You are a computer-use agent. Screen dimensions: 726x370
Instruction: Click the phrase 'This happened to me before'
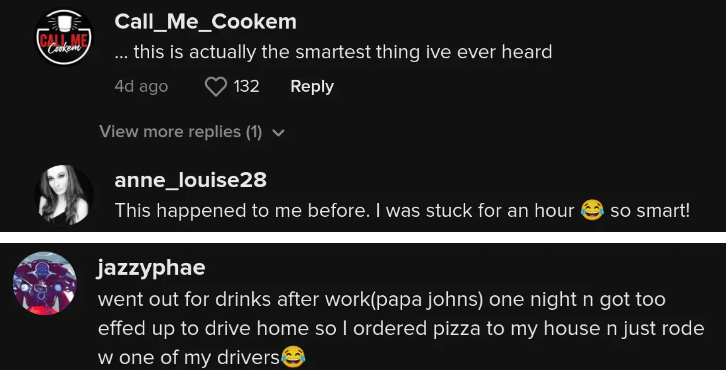(224, 211)
